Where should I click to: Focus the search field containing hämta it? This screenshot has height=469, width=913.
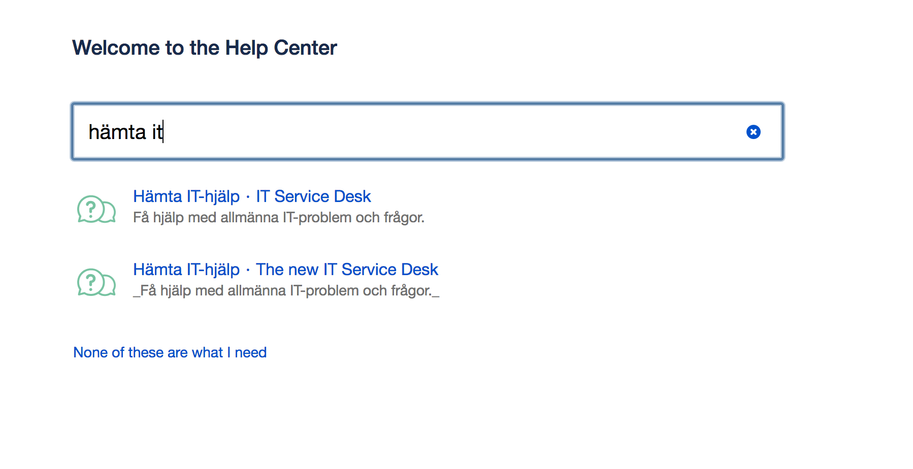tap(427, 132)
